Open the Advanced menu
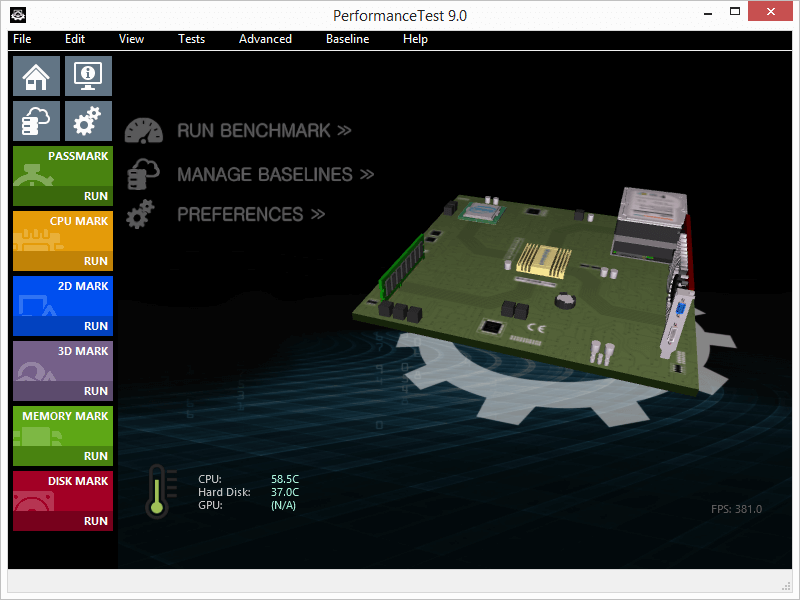Image resolution: width=800 pixels, height=600 pixels. click(x=265, y=39)
